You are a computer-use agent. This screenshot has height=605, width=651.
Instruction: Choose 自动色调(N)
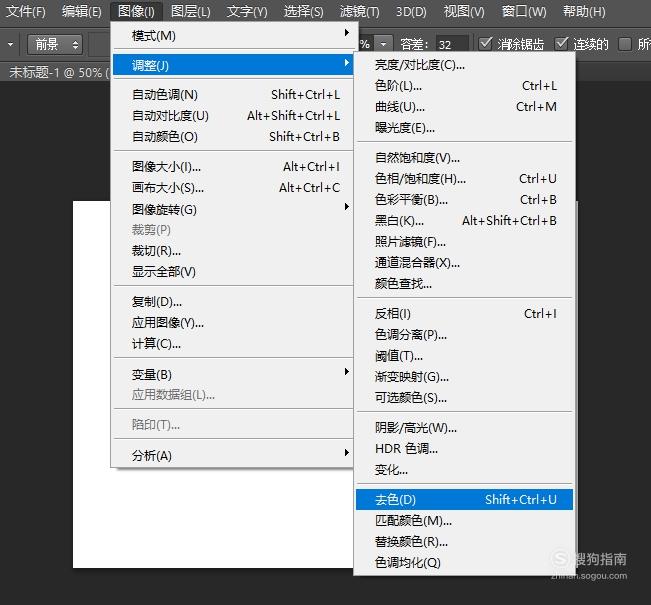click(x=233, y=95)
